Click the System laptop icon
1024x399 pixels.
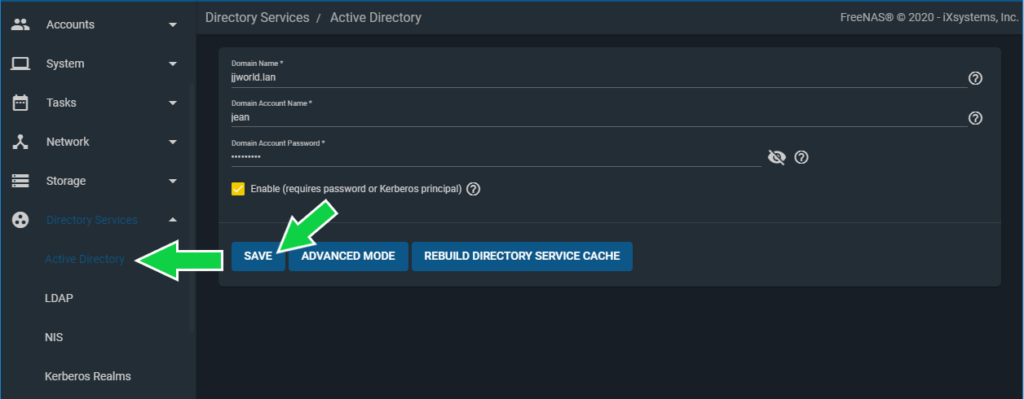tap(21, 64)
